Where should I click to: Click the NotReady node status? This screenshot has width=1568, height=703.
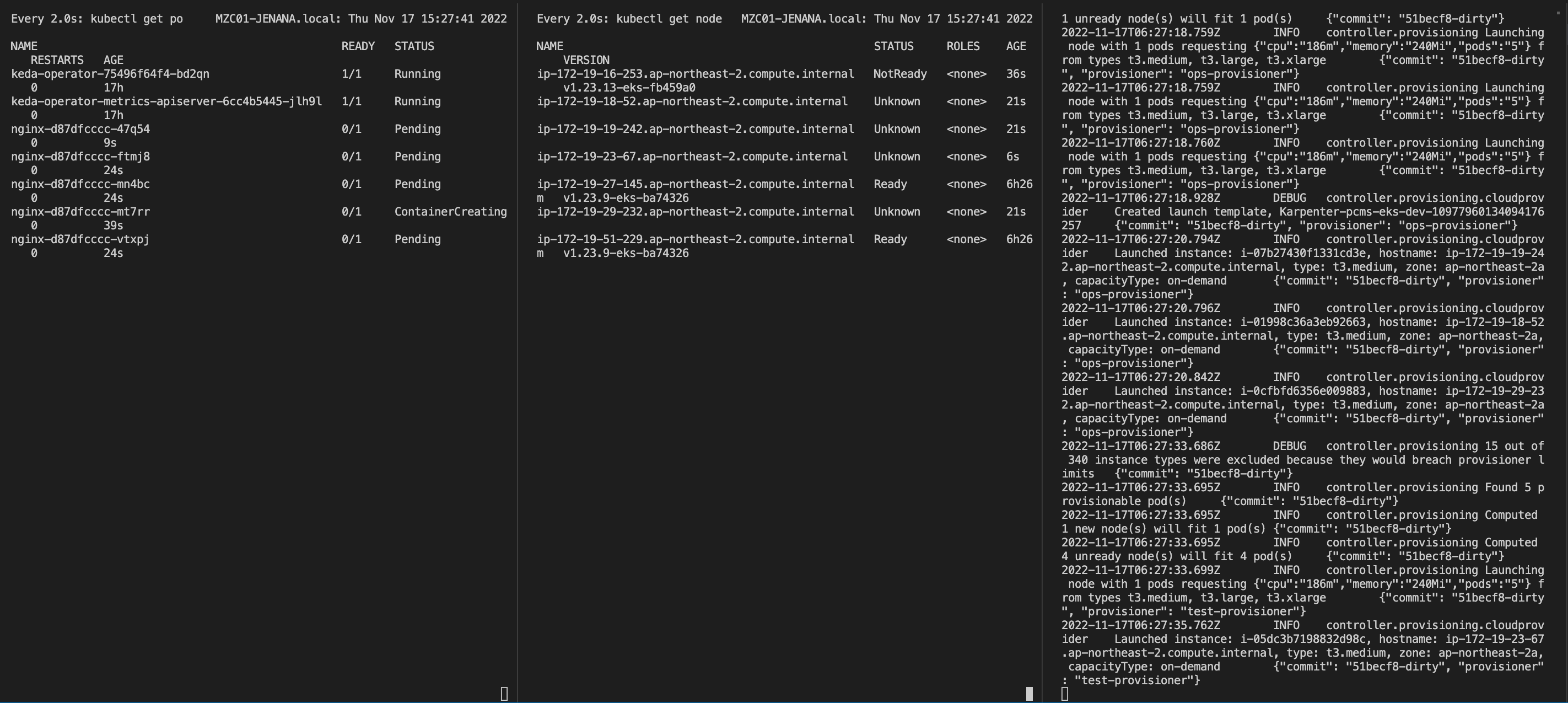[899, 74]
